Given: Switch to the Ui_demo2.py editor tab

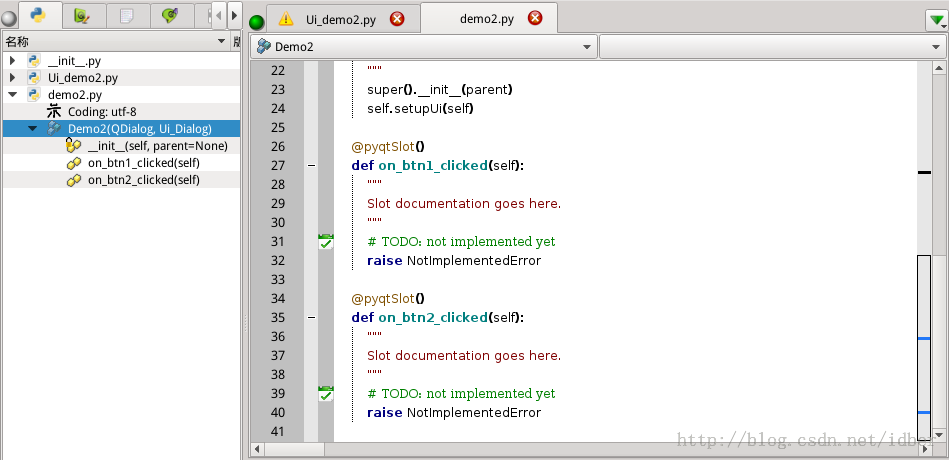Looking at the screenshot, I should coord(341,19).
